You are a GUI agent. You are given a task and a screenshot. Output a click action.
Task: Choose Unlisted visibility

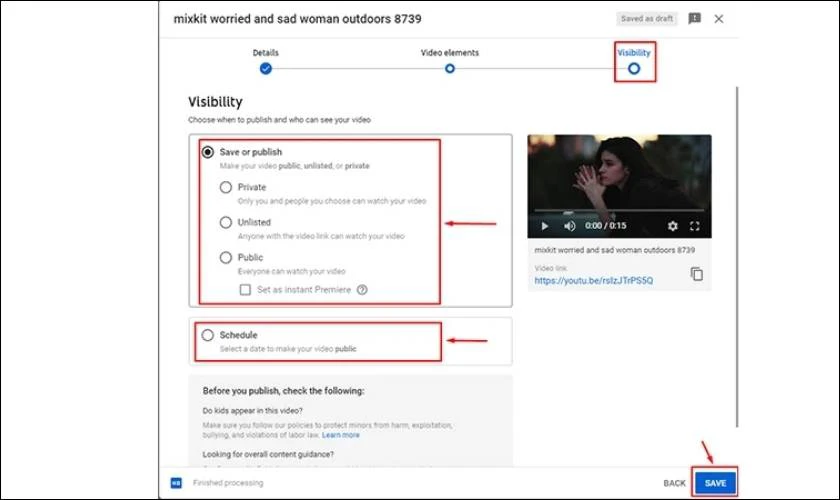[226, 222]
